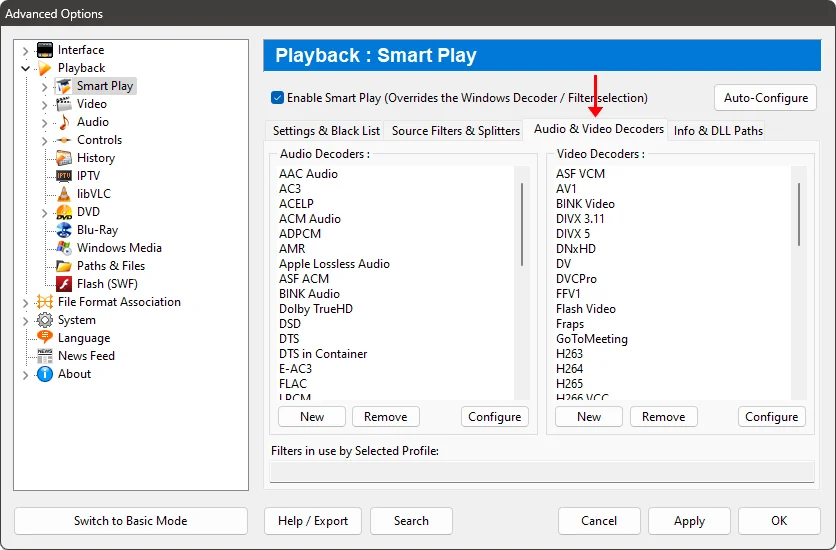836x550 pixels.
Task: Expand the Audio tree node
Action: pyautogui.click(x=45, y=123)
